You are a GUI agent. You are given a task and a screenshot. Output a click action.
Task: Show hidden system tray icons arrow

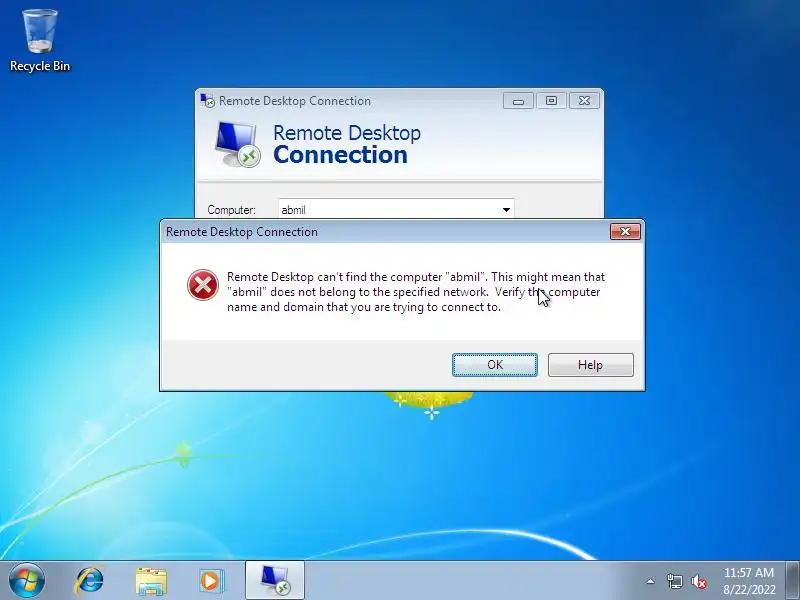[651, 581]
